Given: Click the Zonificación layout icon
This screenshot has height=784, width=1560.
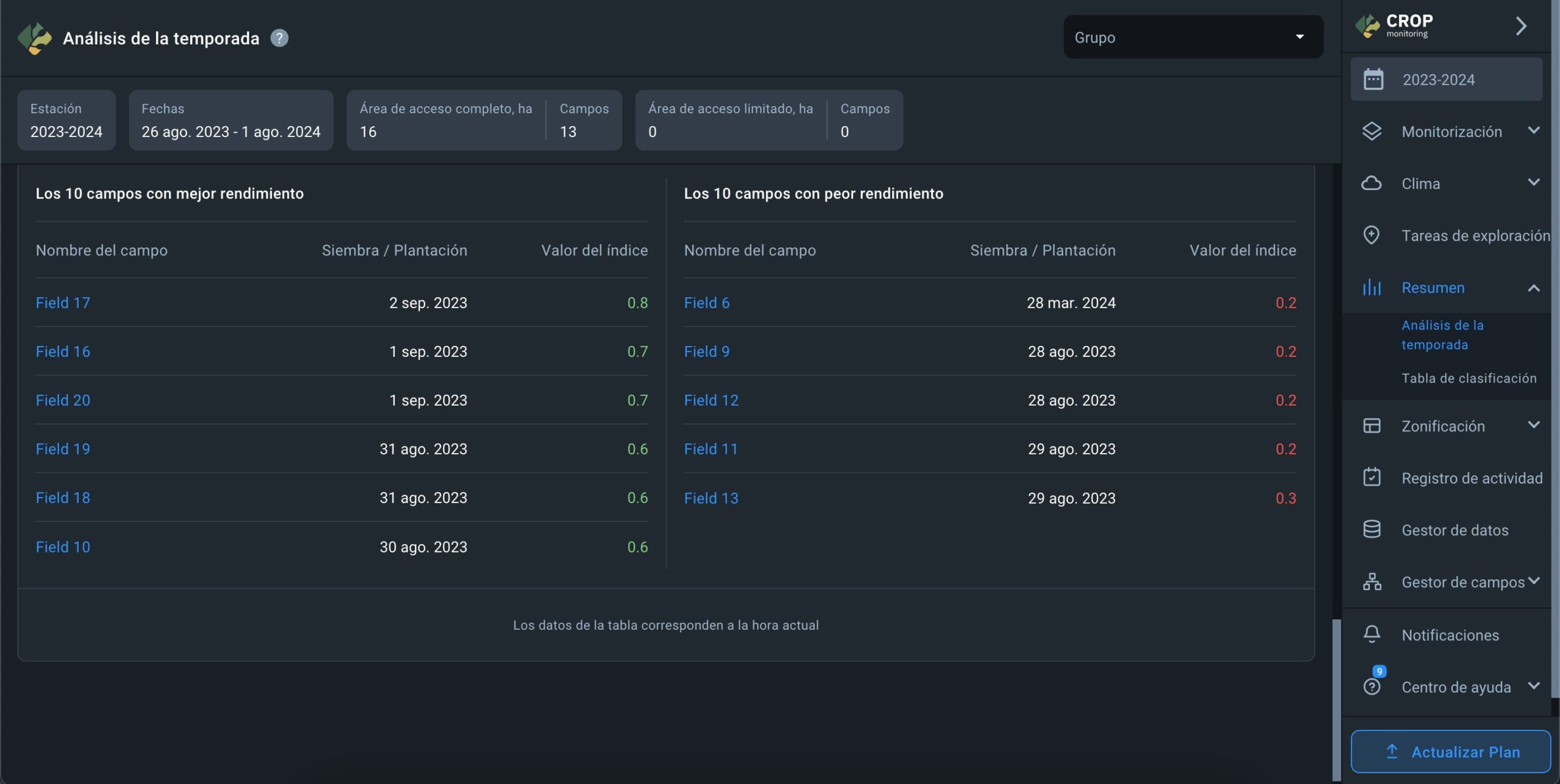Looking at the screenshot, I should (1371, 426).
